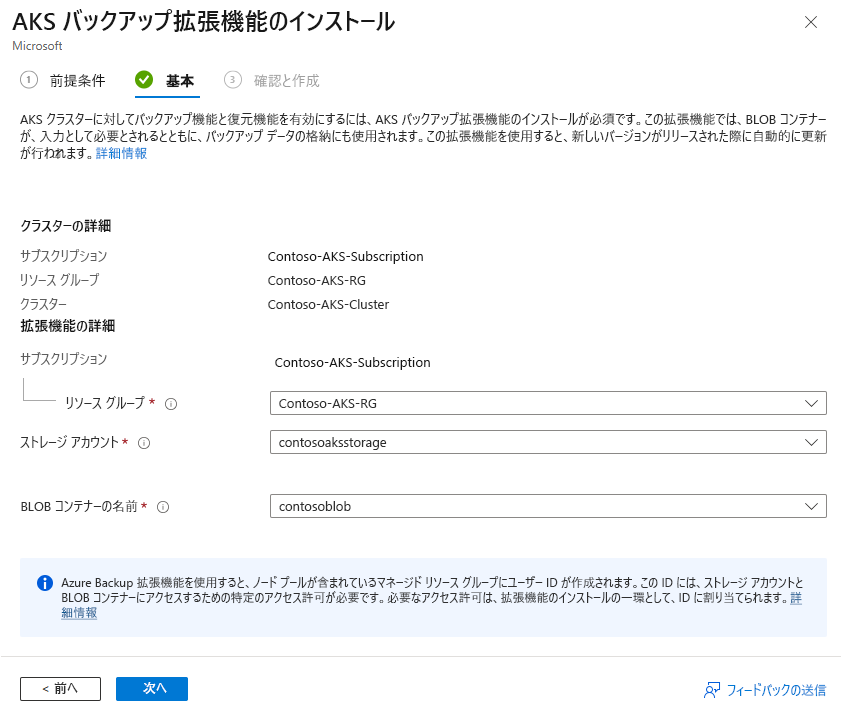
Task: Open the 前提条件 step tab
Action: 77,81
